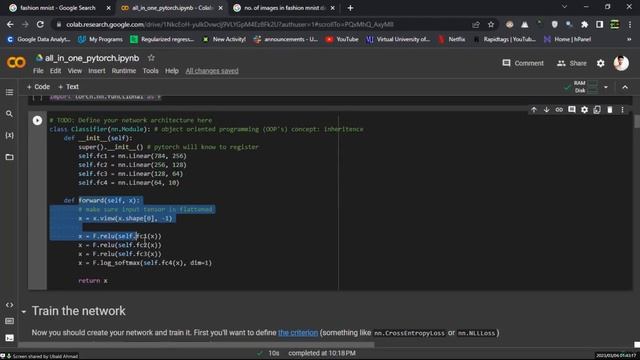Open Netflix bookmark

pyautogui.click(x=451, y=39)
